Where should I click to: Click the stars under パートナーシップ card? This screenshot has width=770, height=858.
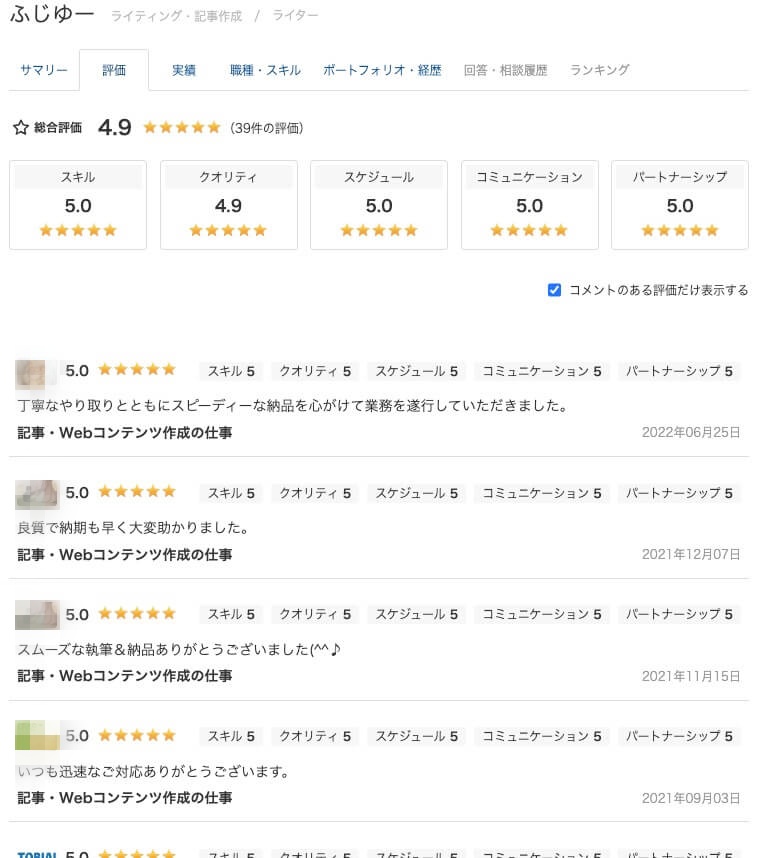point(680,230)
